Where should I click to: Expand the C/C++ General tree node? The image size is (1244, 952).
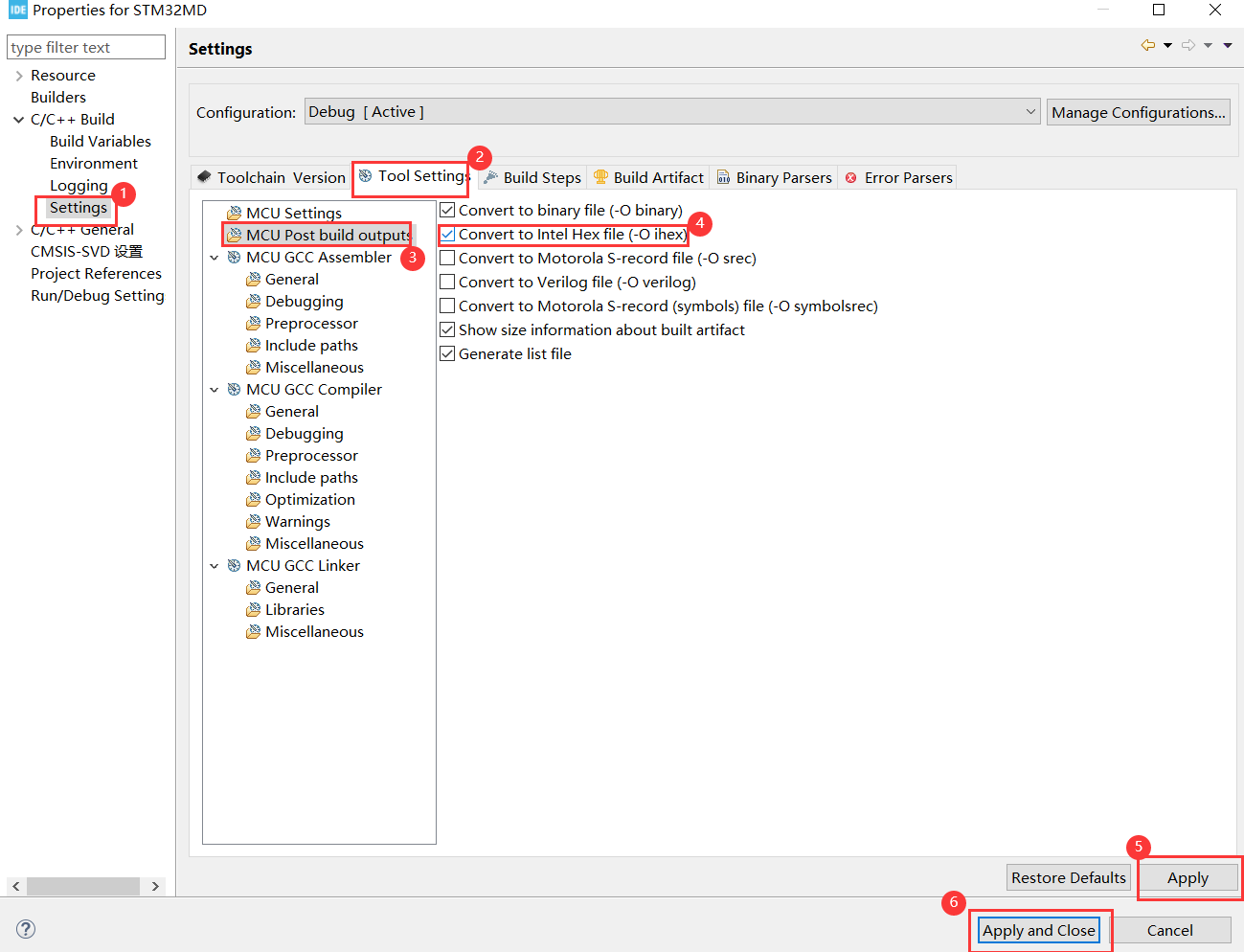pyautogui.click(x=19, y=230)
